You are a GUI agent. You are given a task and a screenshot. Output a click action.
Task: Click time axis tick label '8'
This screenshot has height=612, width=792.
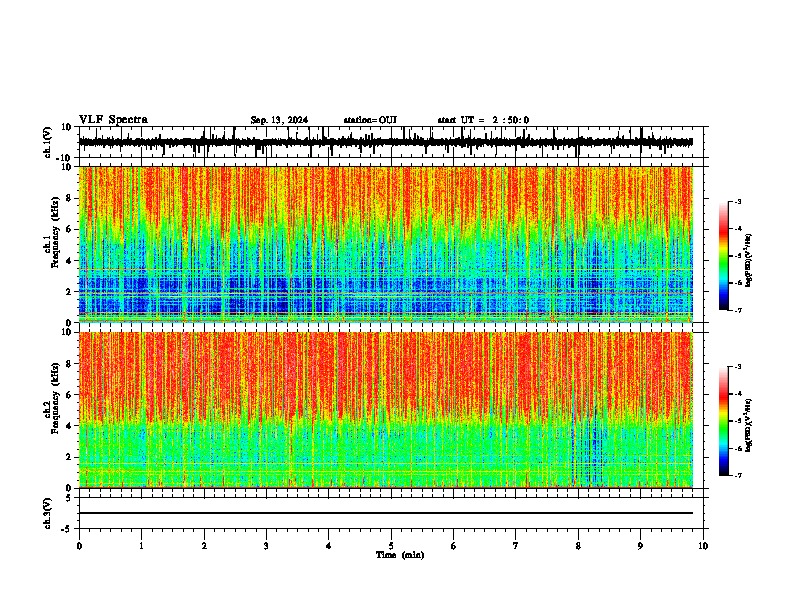(x=578, y=546)
